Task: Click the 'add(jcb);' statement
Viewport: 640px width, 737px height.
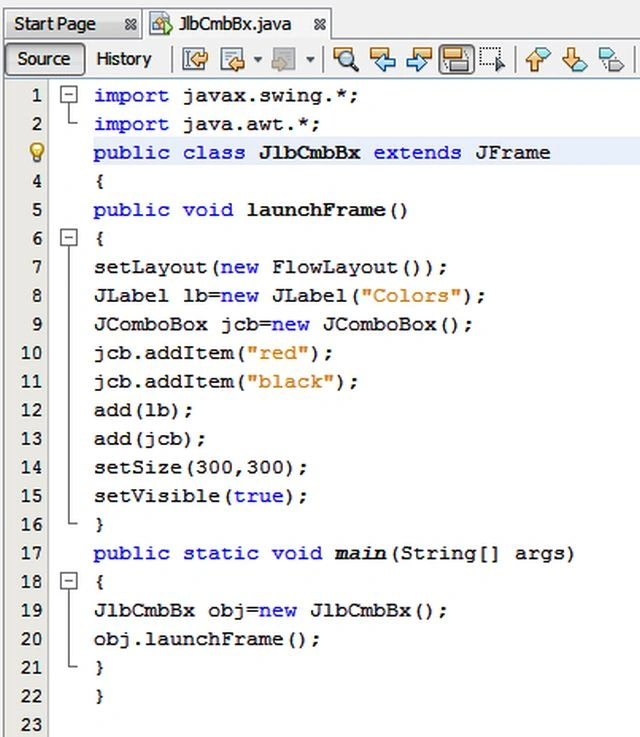Action: (149, 439)
